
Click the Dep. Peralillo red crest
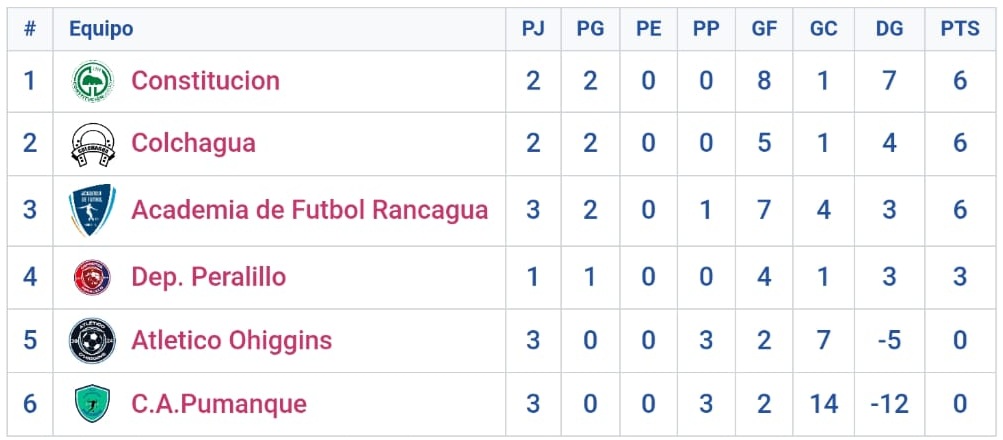pyautogui.click(x=92, y=277)
